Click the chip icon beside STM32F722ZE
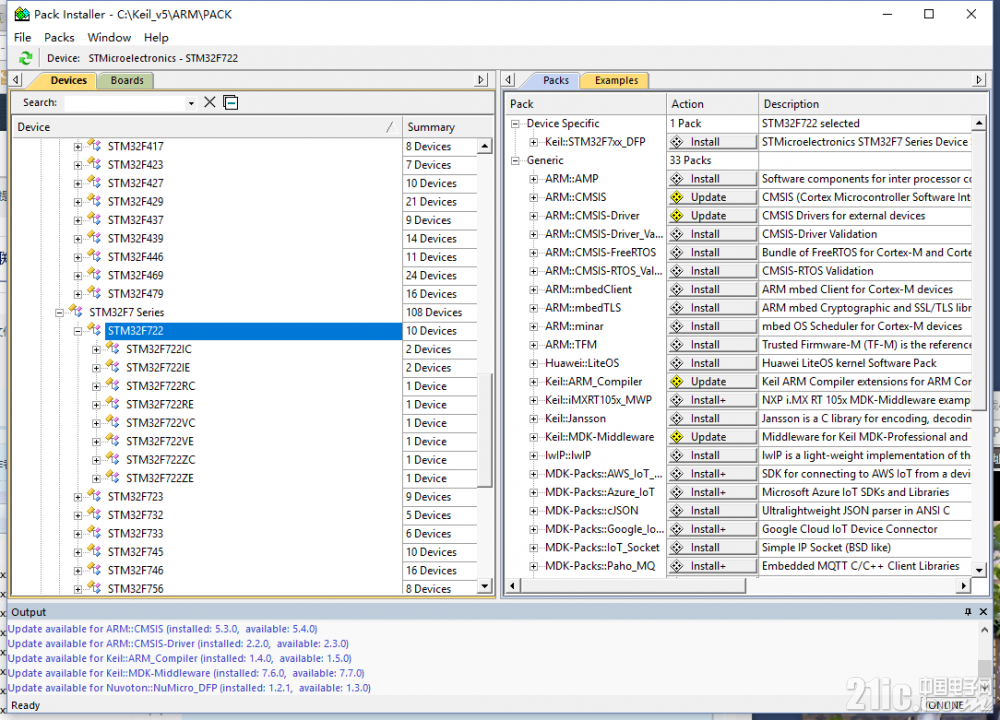Viewport: 1000px width, 720px height. point(113,477)
